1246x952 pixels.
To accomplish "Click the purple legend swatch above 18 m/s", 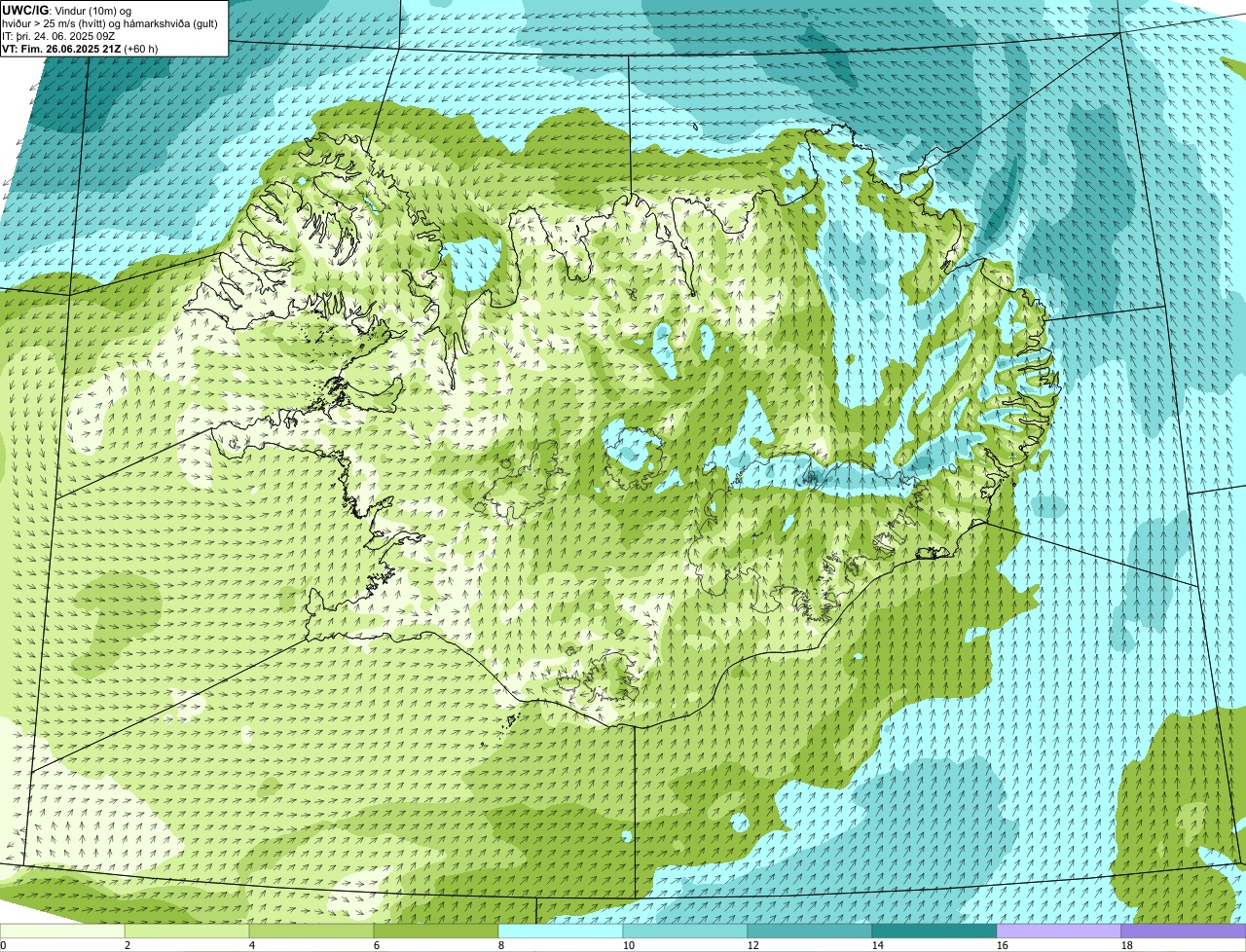I will tap(1184, 931).
